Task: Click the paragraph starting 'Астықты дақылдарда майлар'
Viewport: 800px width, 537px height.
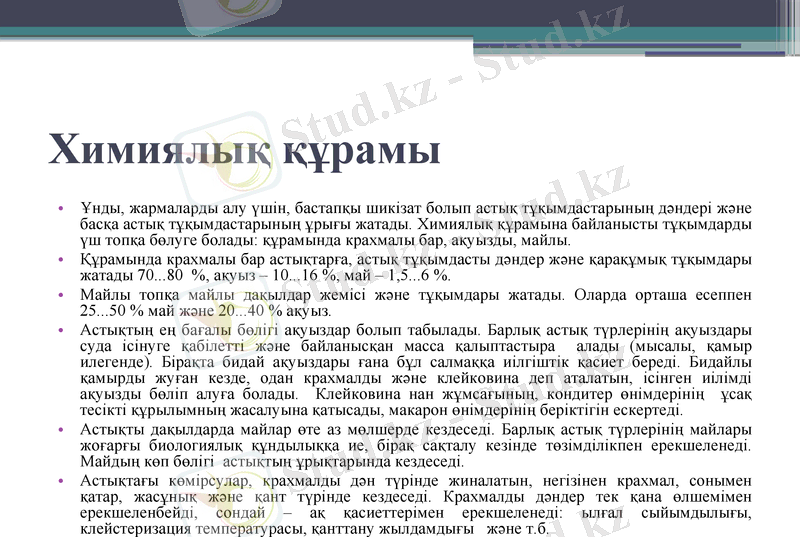Action: [x=416, y=445]
